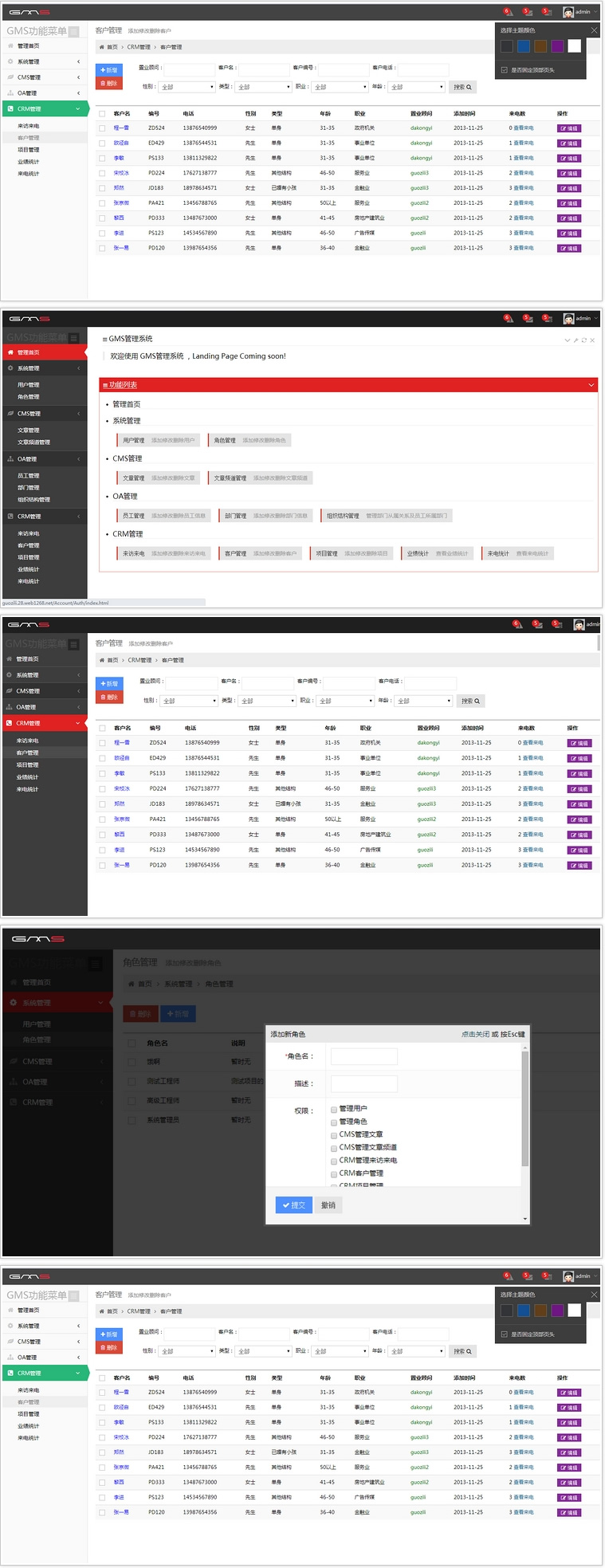Click 编辑 icon for row ZD524 in dark-sidebar screen

point(579,743)
